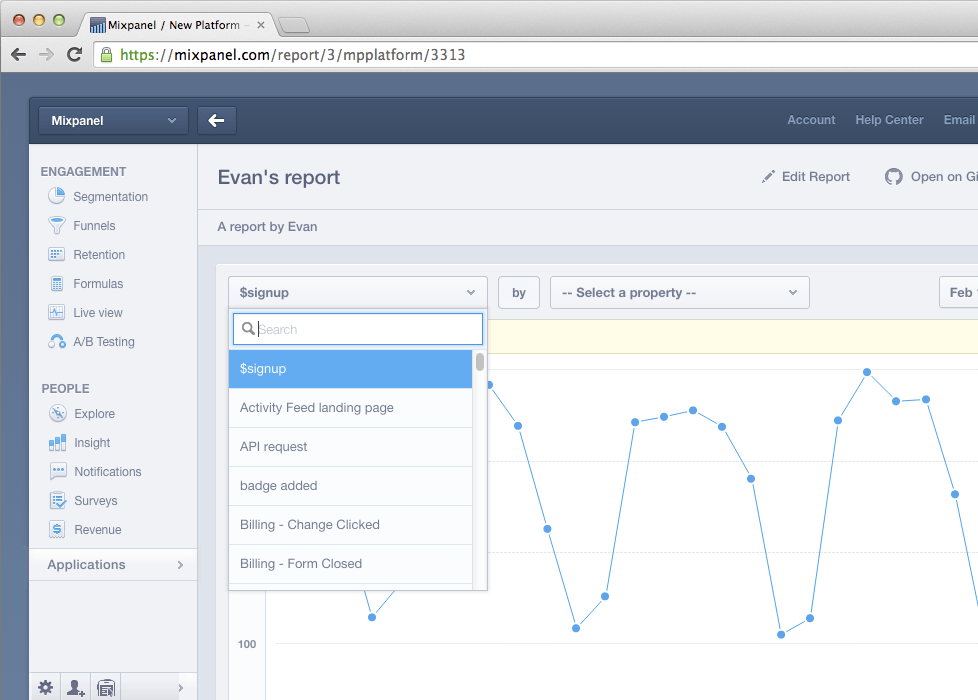Open the Feb date range picker

click(959, 293)
